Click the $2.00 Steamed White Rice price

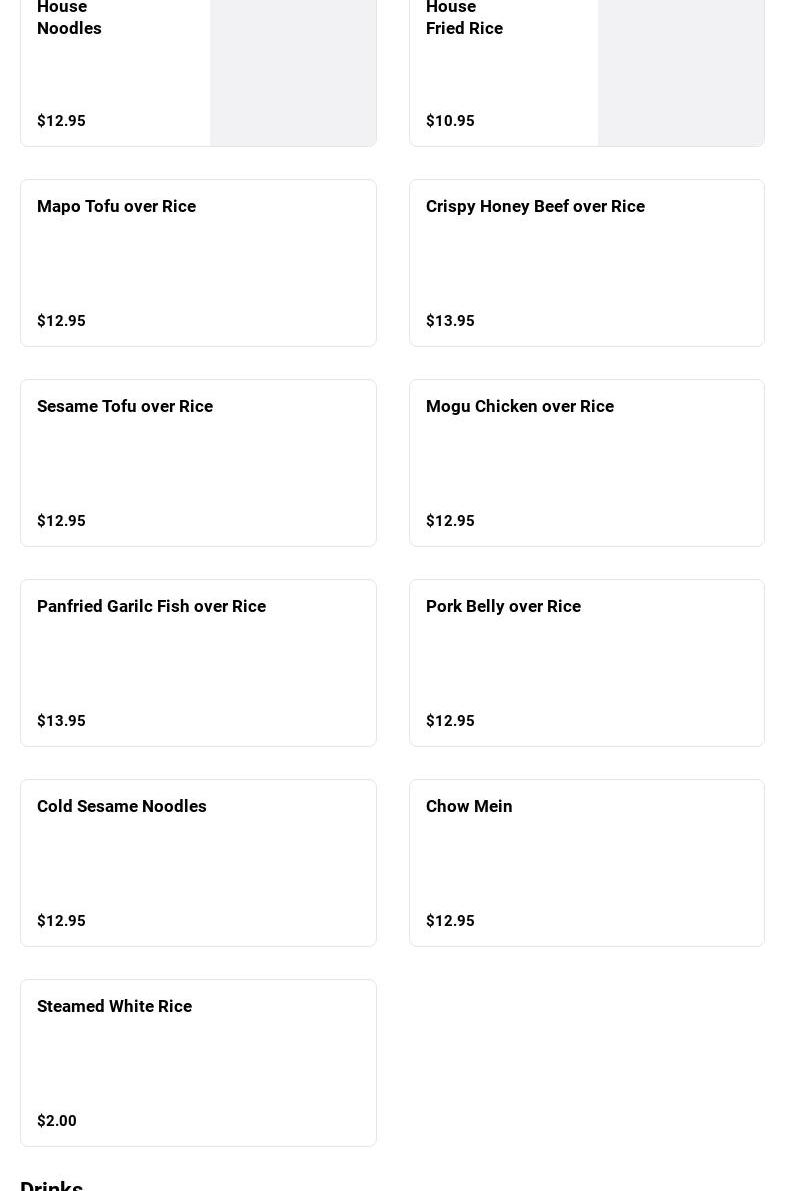57,1121
